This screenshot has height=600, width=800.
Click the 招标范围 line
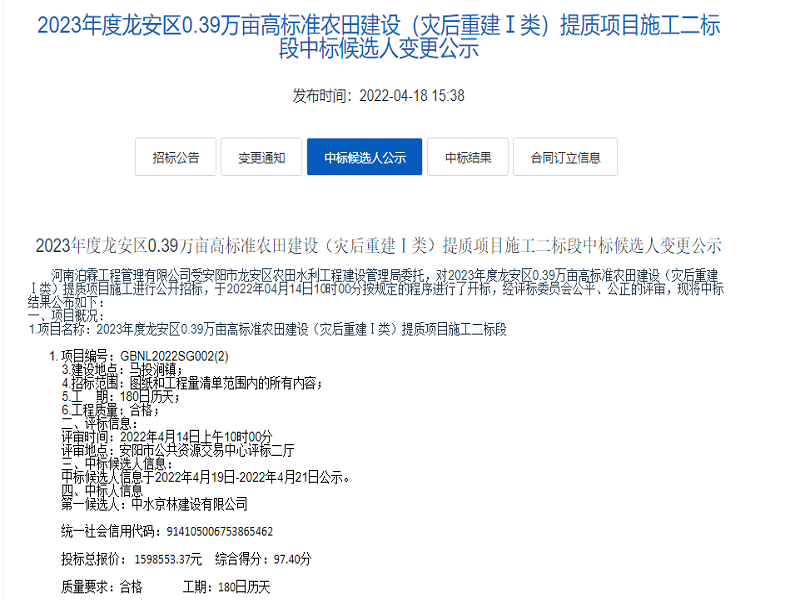192,382
